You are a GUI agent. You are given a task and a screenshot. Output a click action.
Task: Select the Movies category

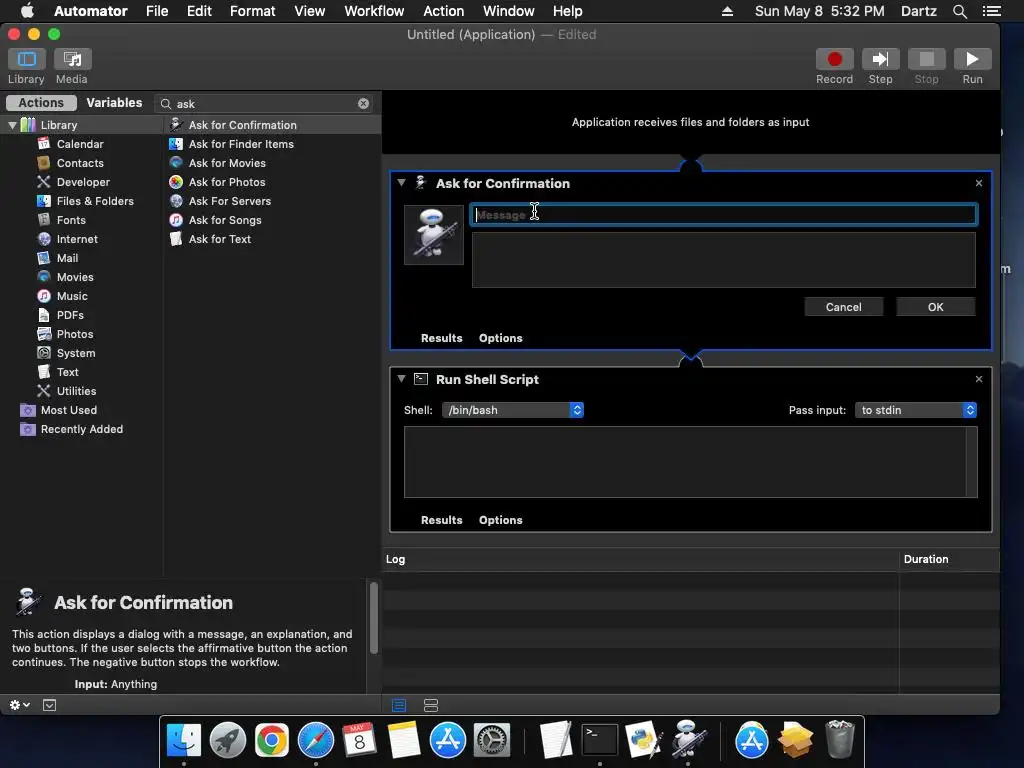click(x=74, y=276)
